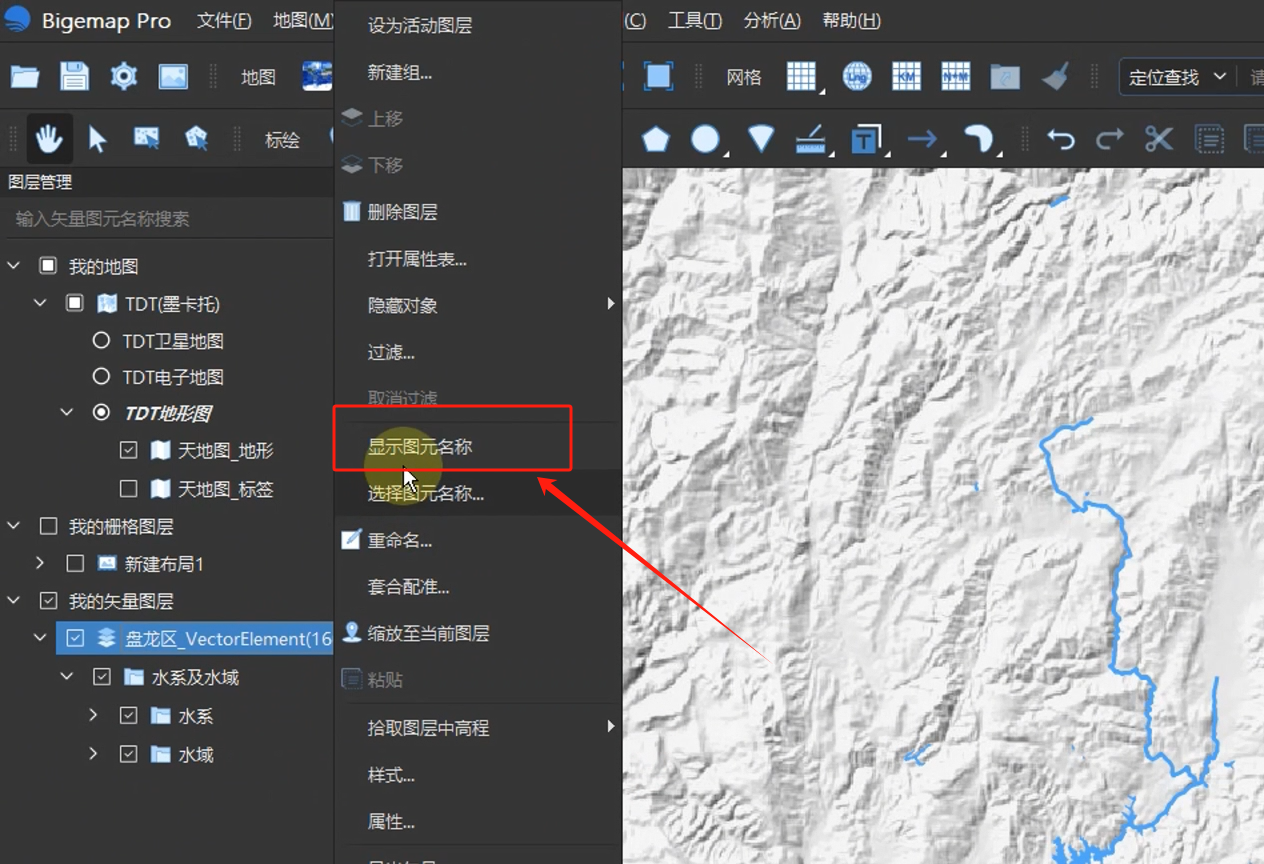This screenshot has width=1264, height=864.
Task: Select the sector fan drawing tool
Action: click(761, 139)
